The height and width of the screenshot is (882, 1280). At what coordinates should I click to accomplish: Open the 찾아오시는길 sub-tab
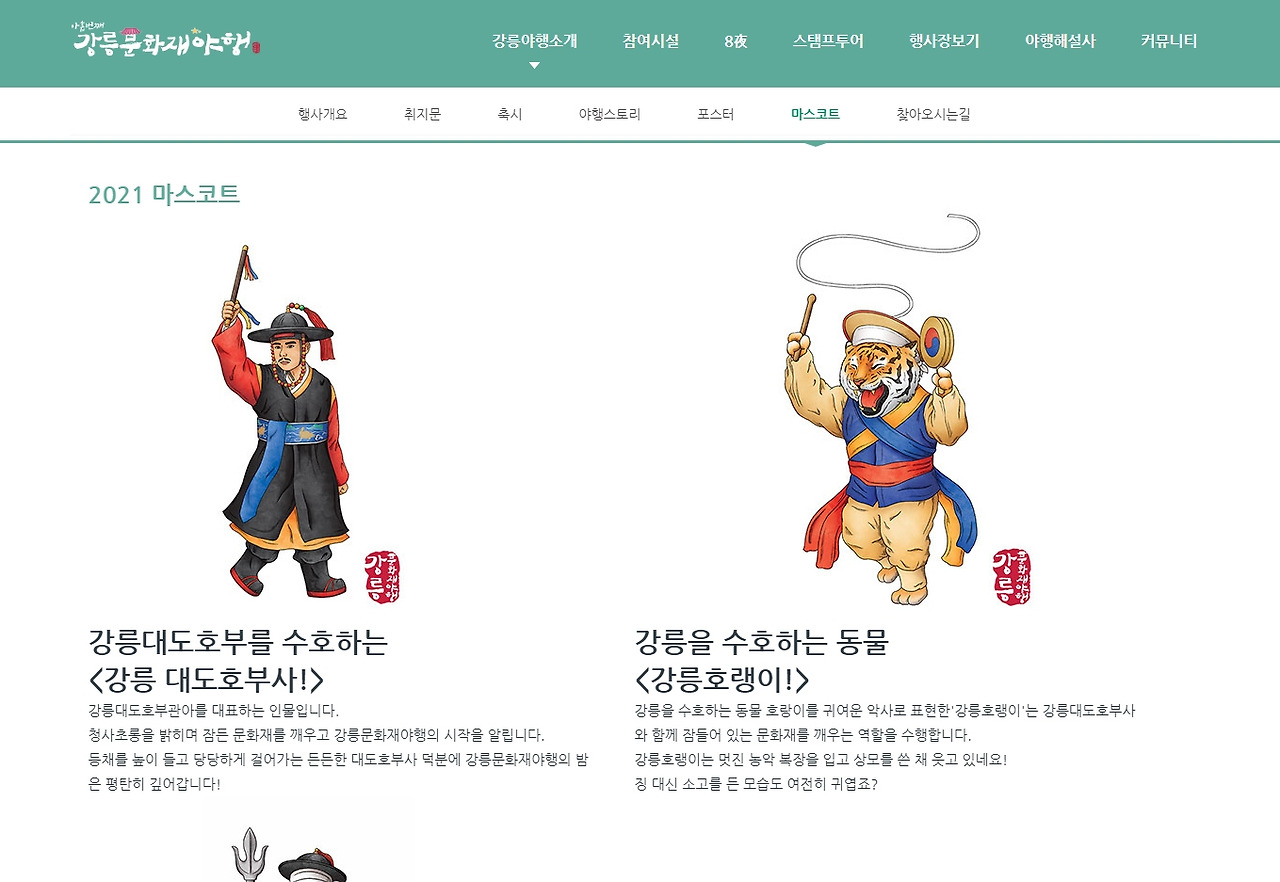(x=933, y=114)
